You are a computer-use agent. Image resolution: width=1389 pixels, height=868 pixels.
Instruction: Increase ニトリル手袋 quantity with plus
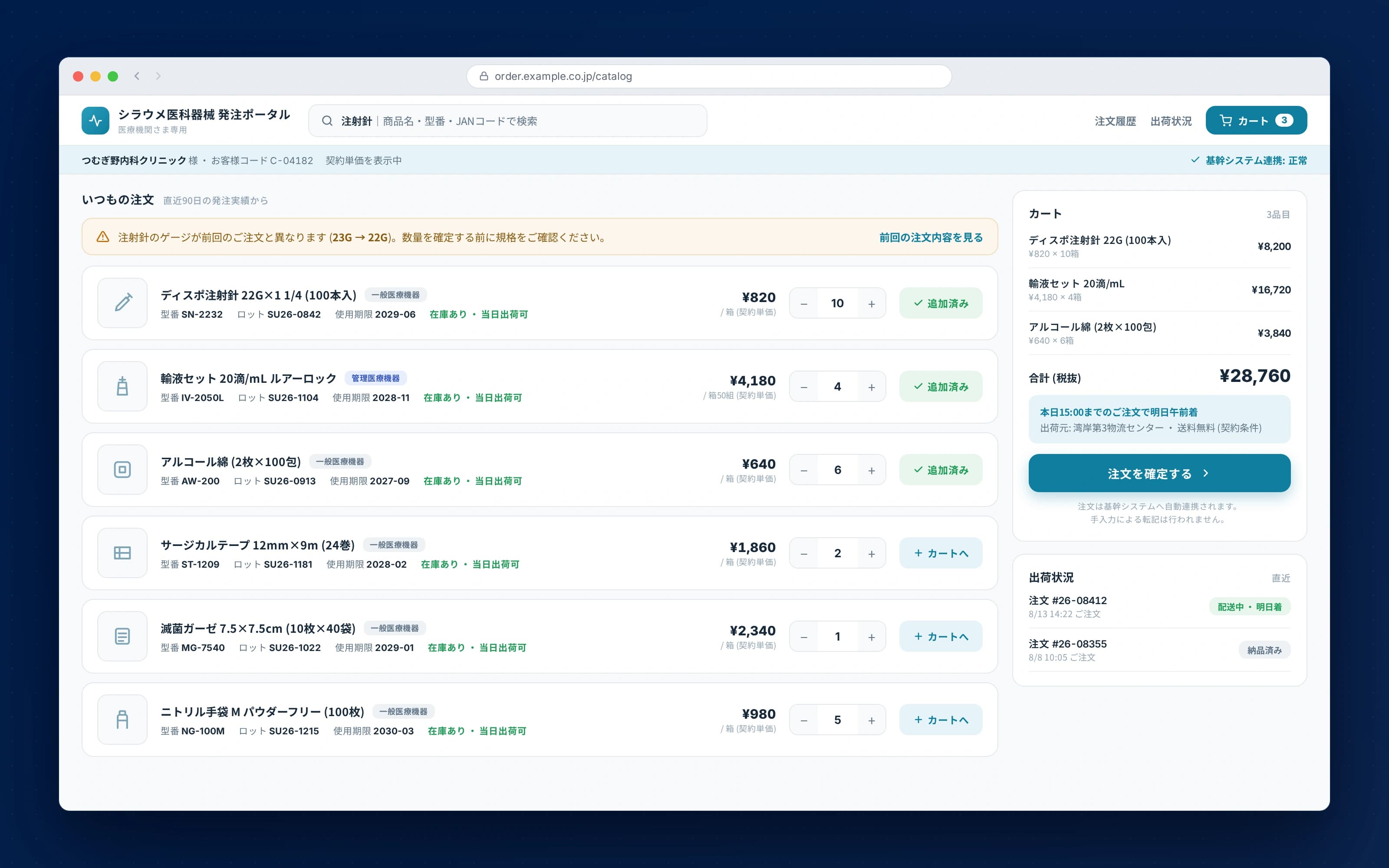point(871,719)
